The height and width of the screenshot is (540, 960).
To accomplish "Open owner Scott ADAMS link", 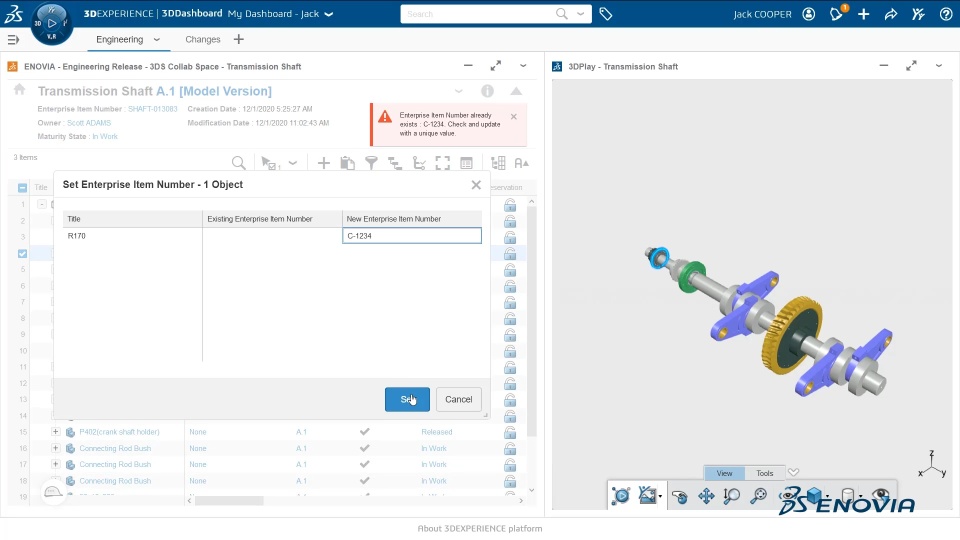I will click(89, 123).
